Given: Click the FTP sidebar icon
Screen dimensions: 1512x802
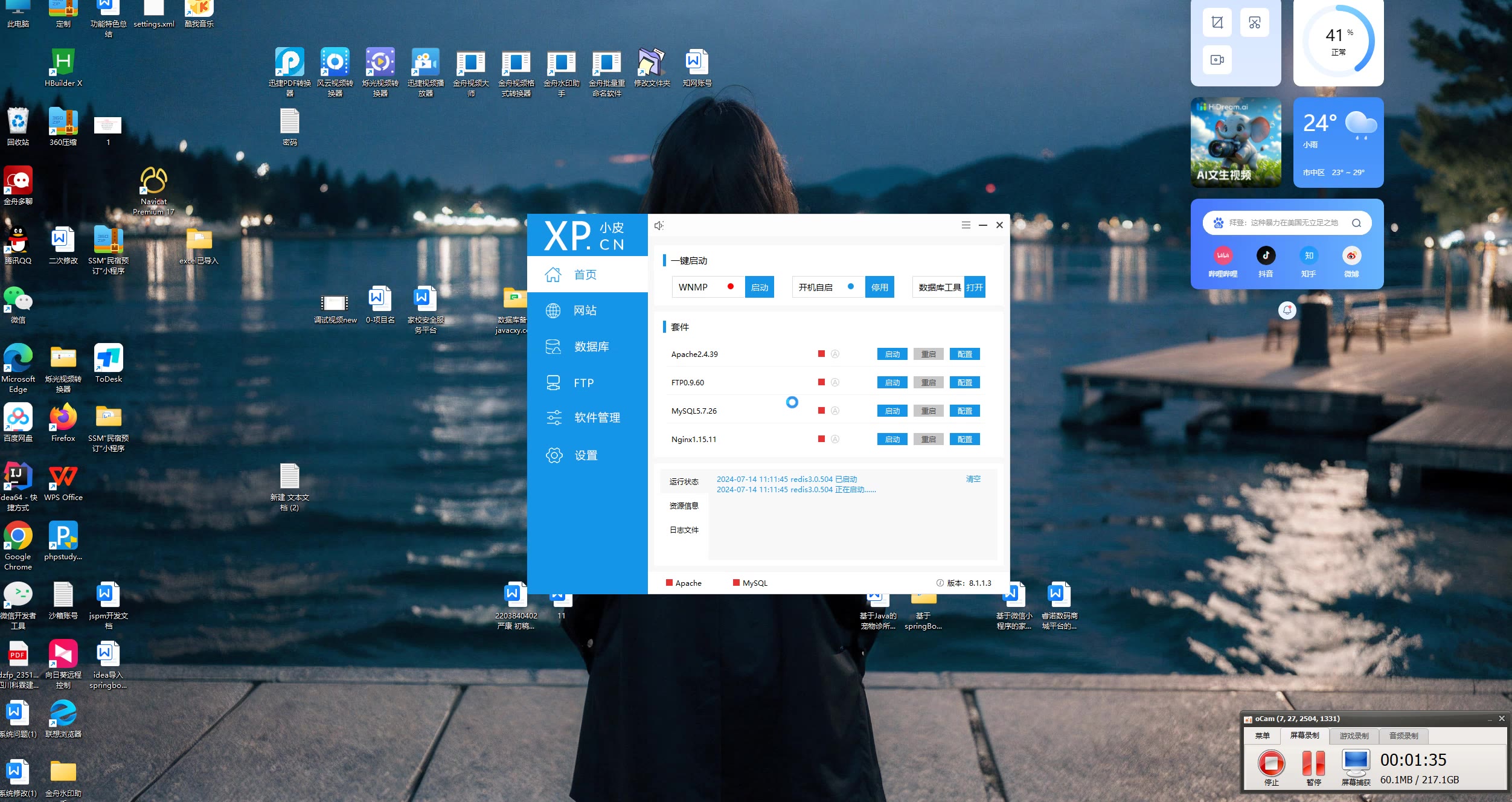Looking at the screenshot, I should click(x=553, y=383).
